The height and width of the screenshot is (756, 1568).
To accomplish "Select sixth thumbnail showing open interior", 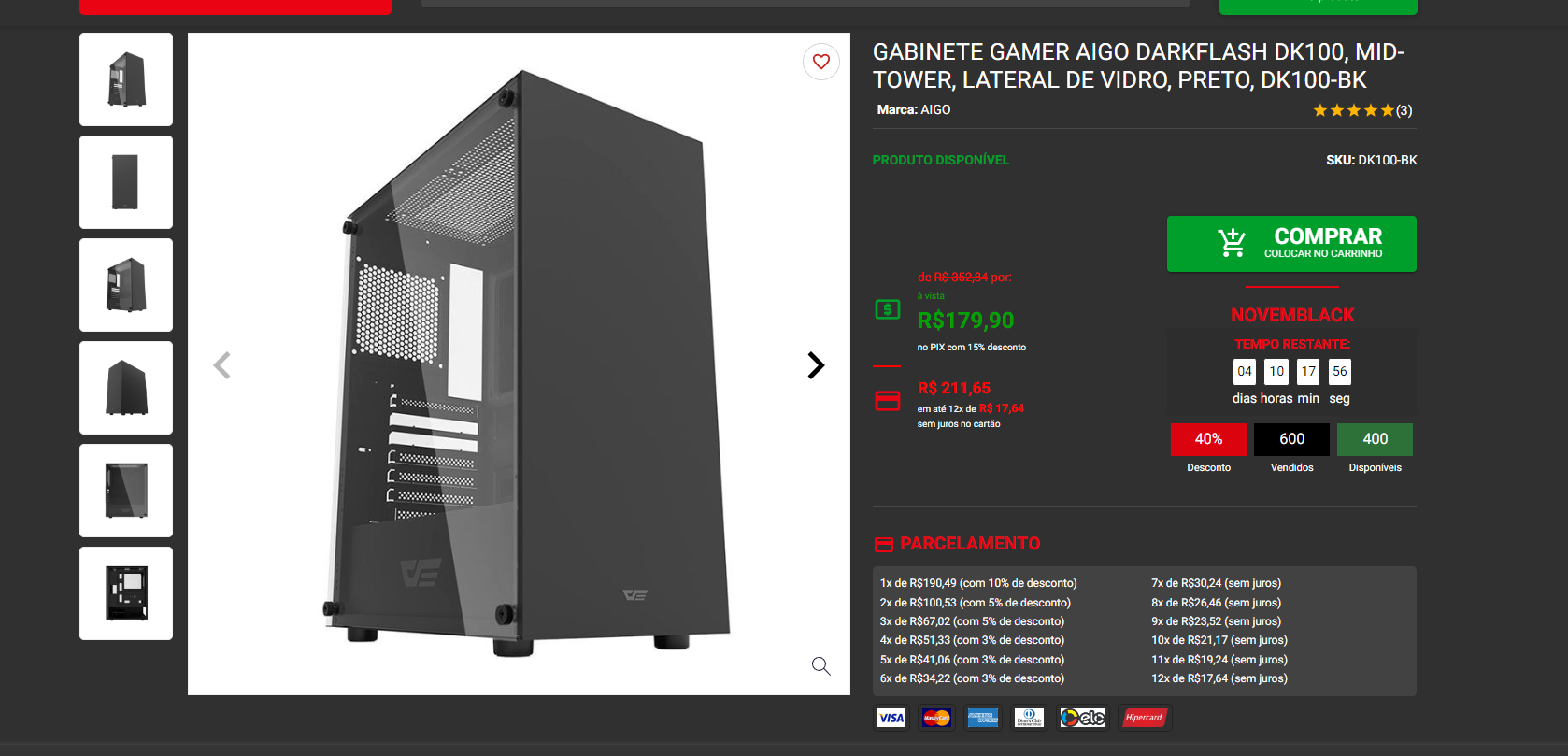I will (126, 593).
